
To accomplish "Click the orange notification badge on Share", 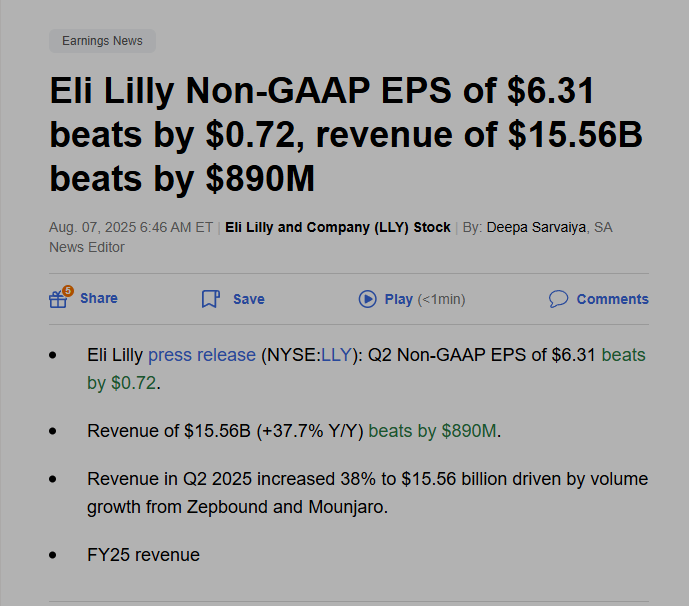I will pos(68,291).
